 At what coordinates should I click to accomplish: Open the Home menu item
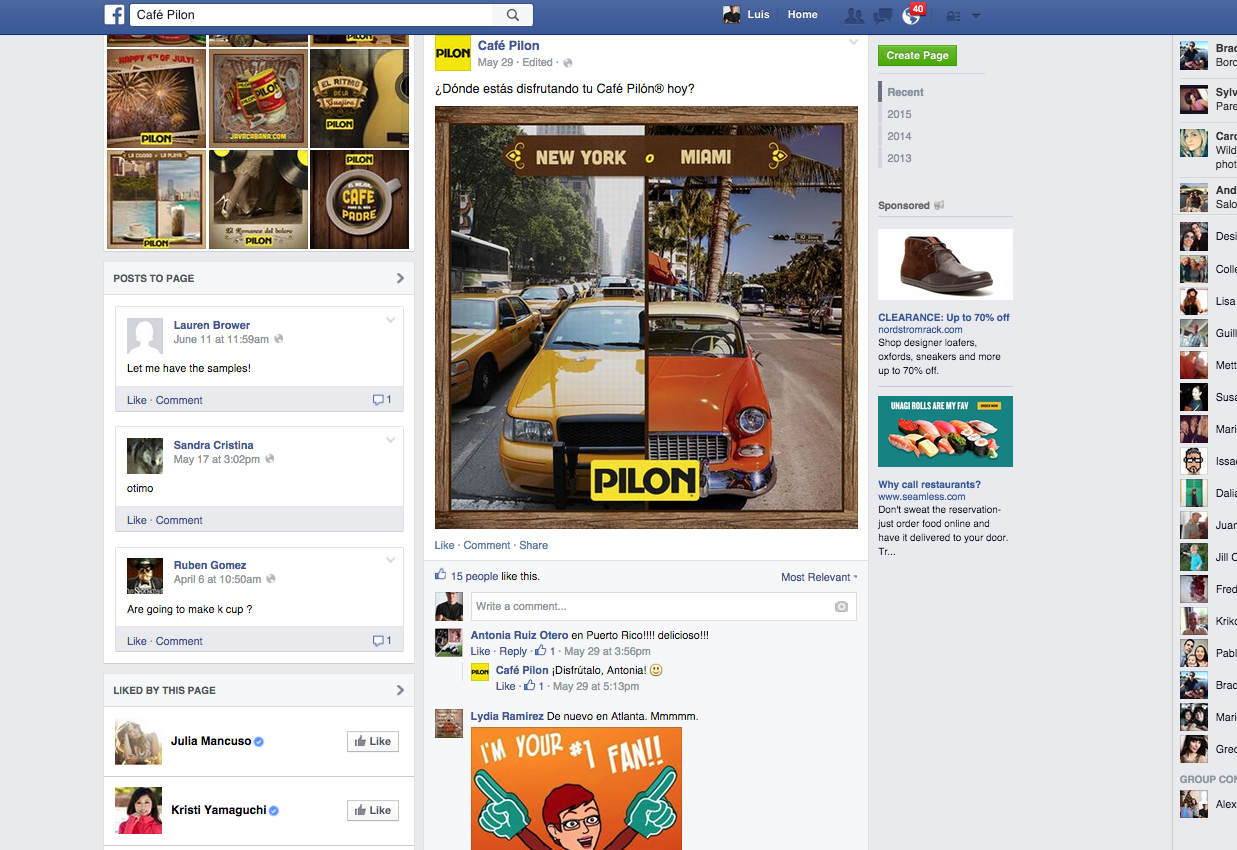point(802,15)
